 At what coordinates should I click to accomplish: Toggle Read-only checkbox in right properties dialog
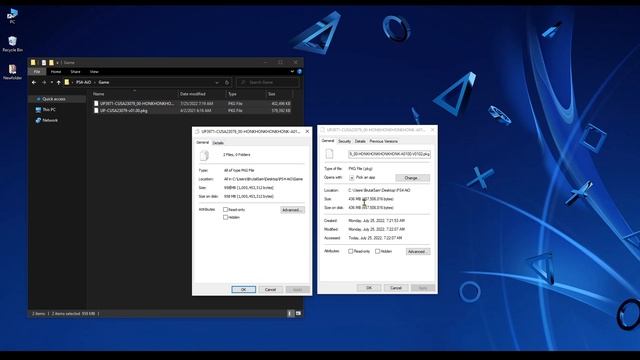[x=351, y=251]
